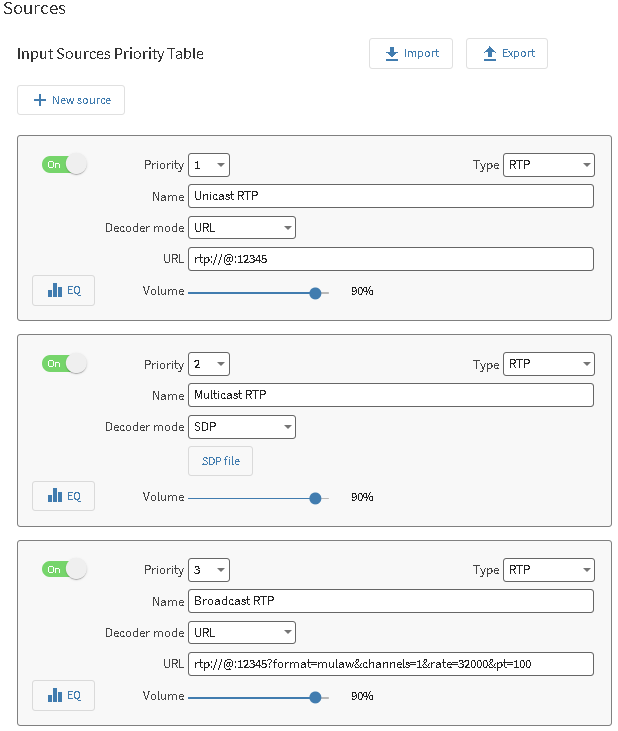The height and width of the screenshot is (731, 618).
Task: Click volume slider handle for Unicast RTP
Action: (x=316, y=292)
